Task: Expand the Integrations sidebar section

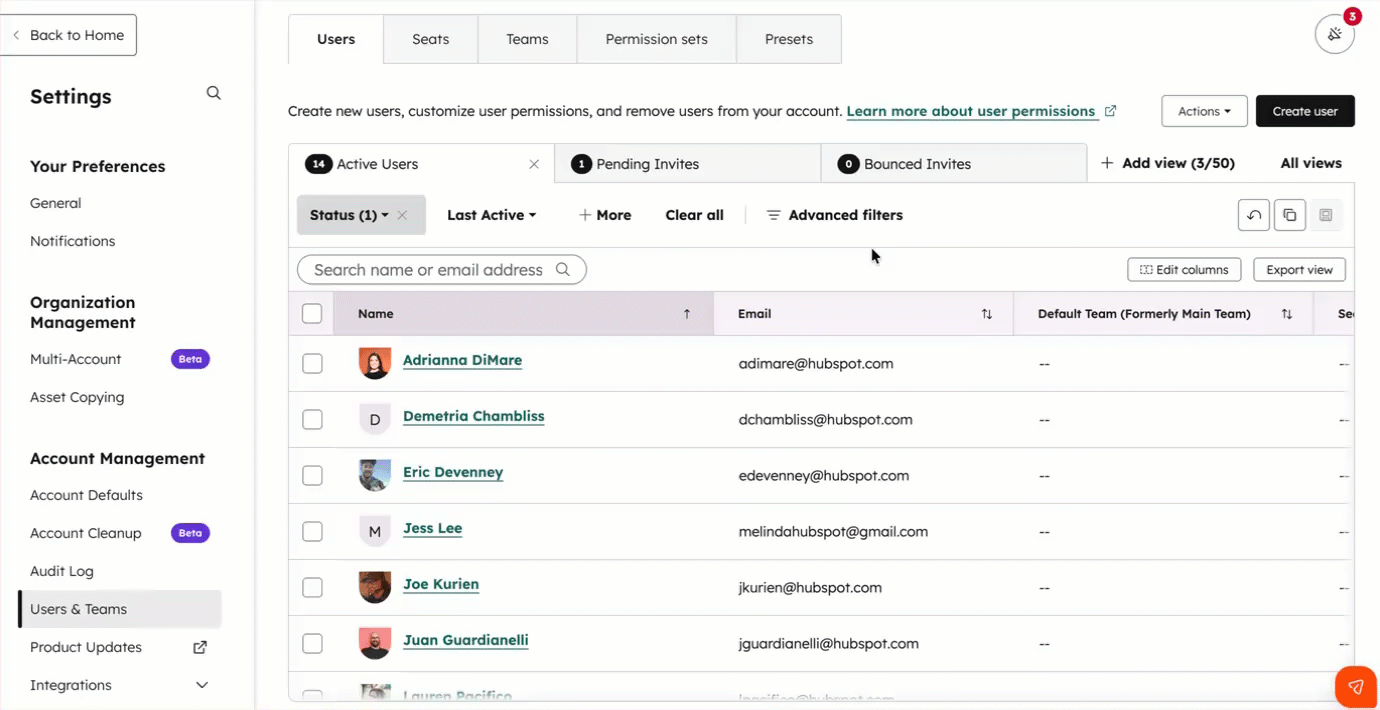Action: pos(201,685)
